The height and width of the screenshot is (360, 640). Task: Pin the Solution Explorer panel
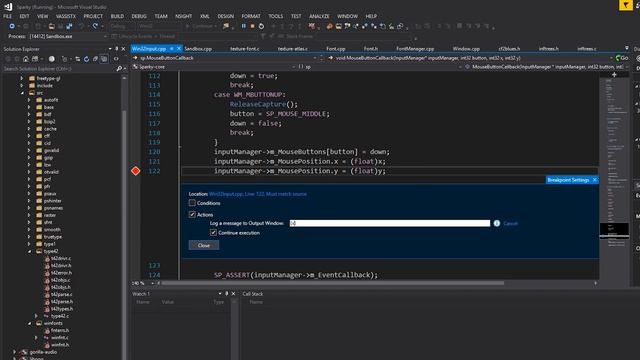point(116,49)
